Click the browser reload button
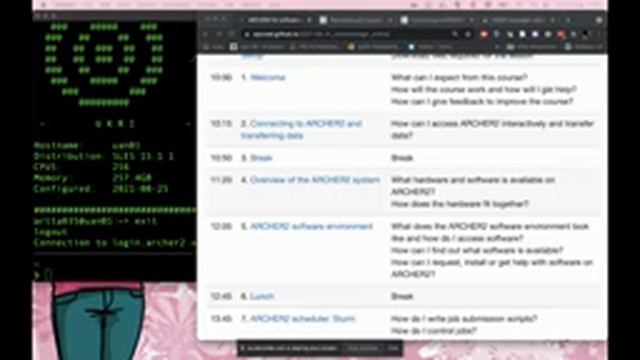Viewport: 640px width, 360px height. [232, 34]
